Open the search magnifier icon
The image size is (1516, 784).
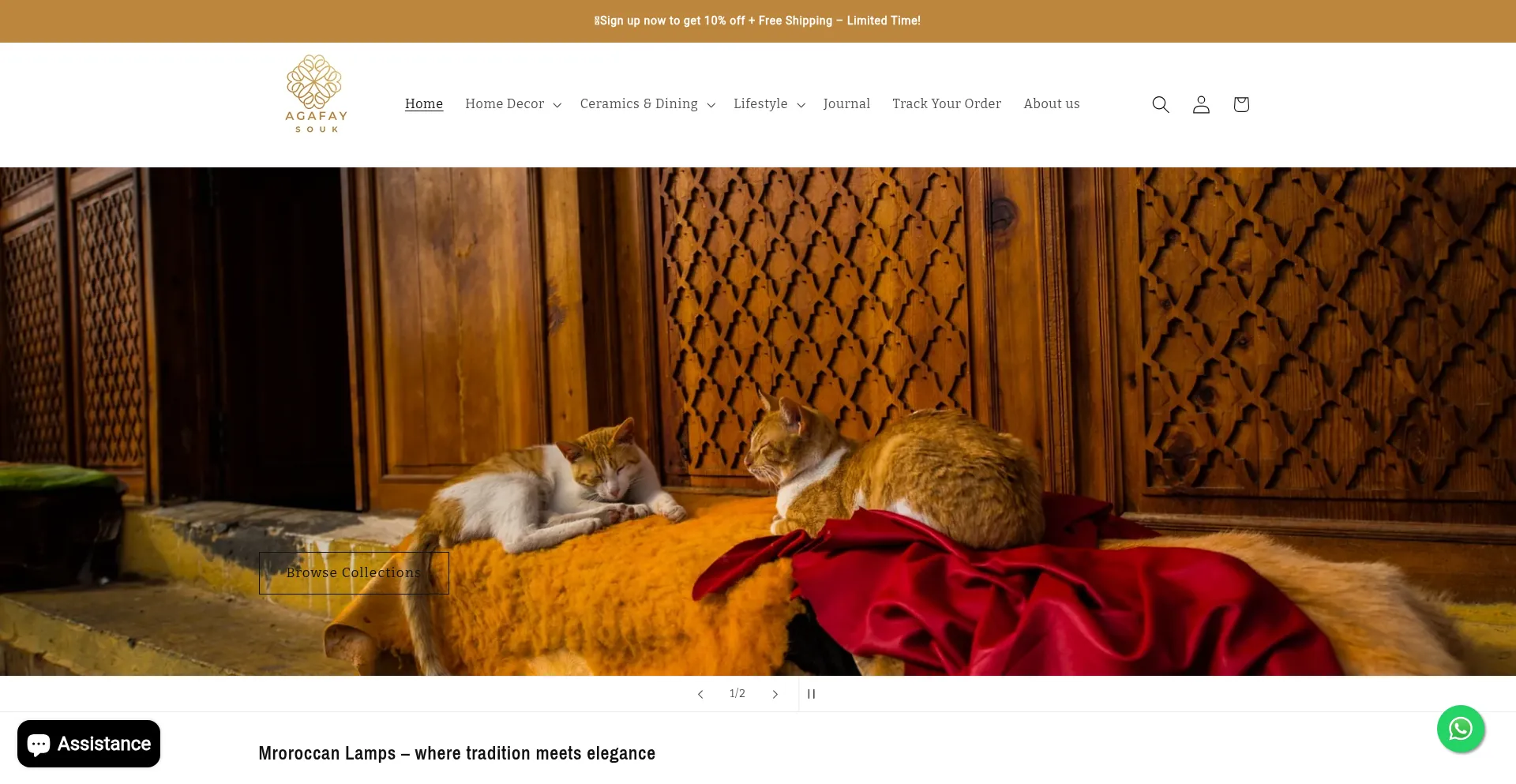click(1160, 104)
